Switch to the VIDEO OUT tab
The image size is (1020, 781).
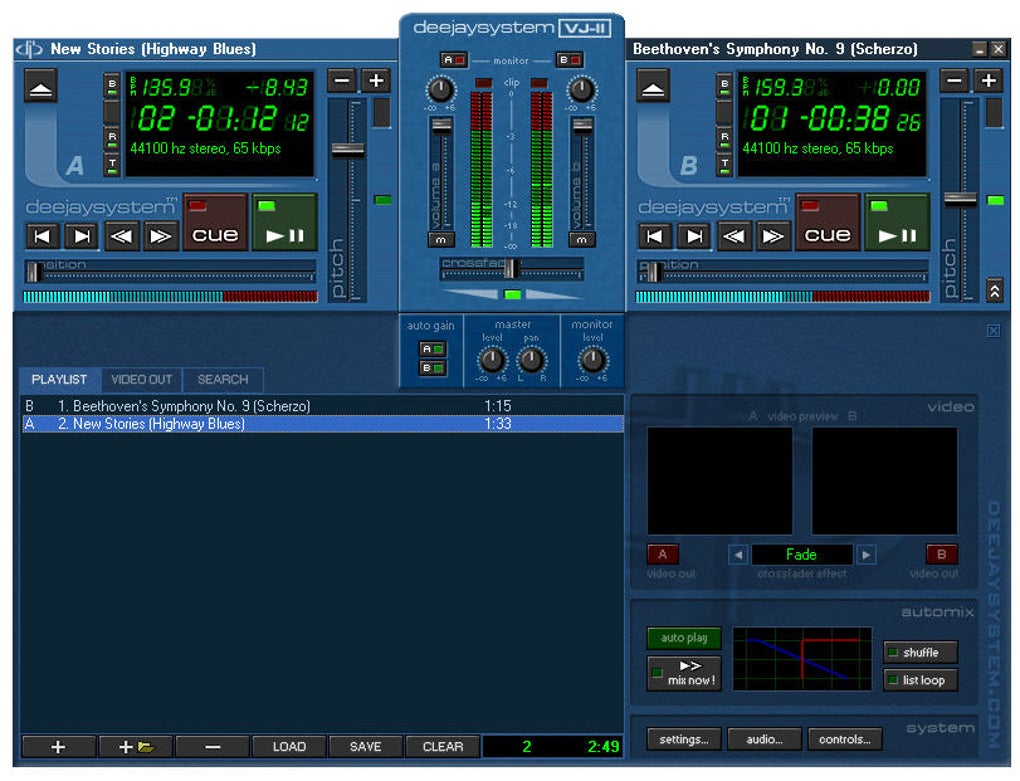point(142,379)
